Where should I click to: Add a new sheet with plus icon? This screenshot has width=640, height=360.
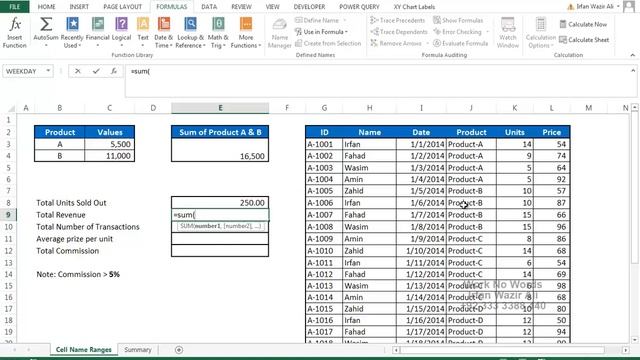coord(179,350)
